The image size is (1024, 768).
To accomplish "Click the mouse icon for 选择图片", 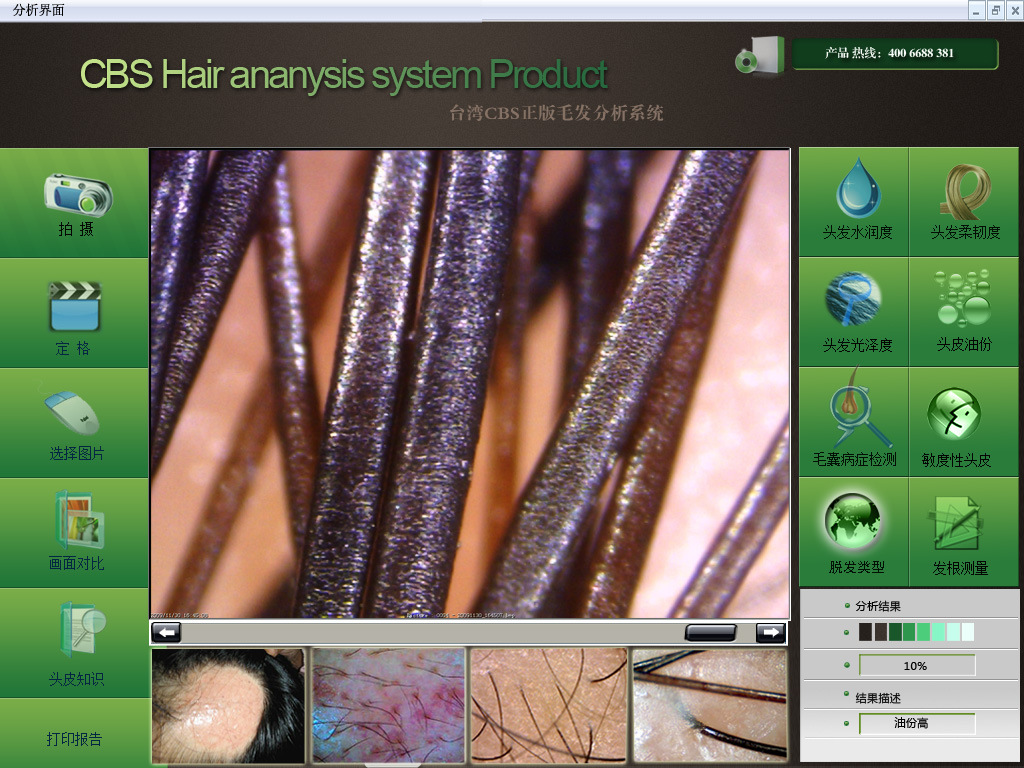I will 72,413.
